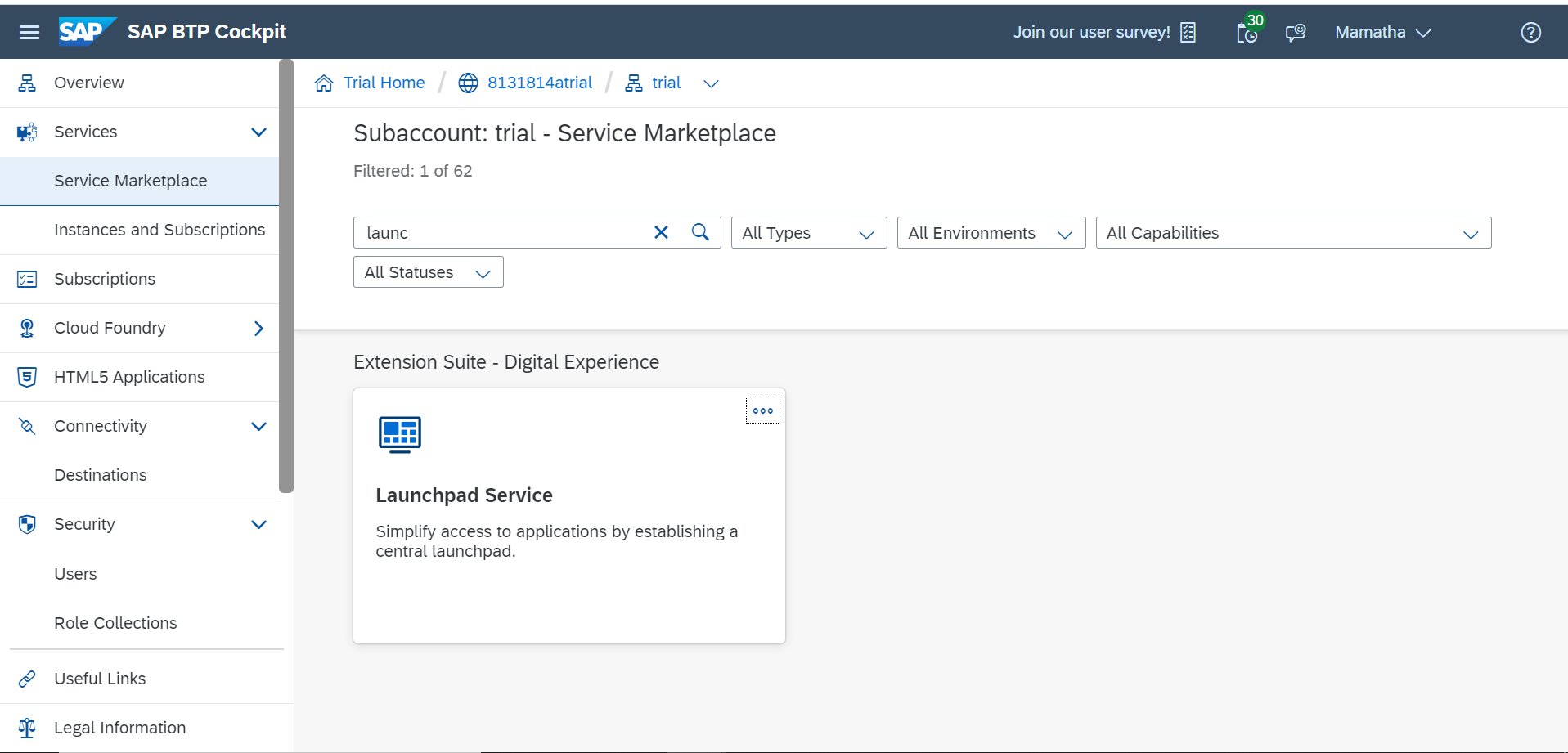Click the magnifier search icon
The height and width of the screenshot is (753, 1568).
(700, 232)
